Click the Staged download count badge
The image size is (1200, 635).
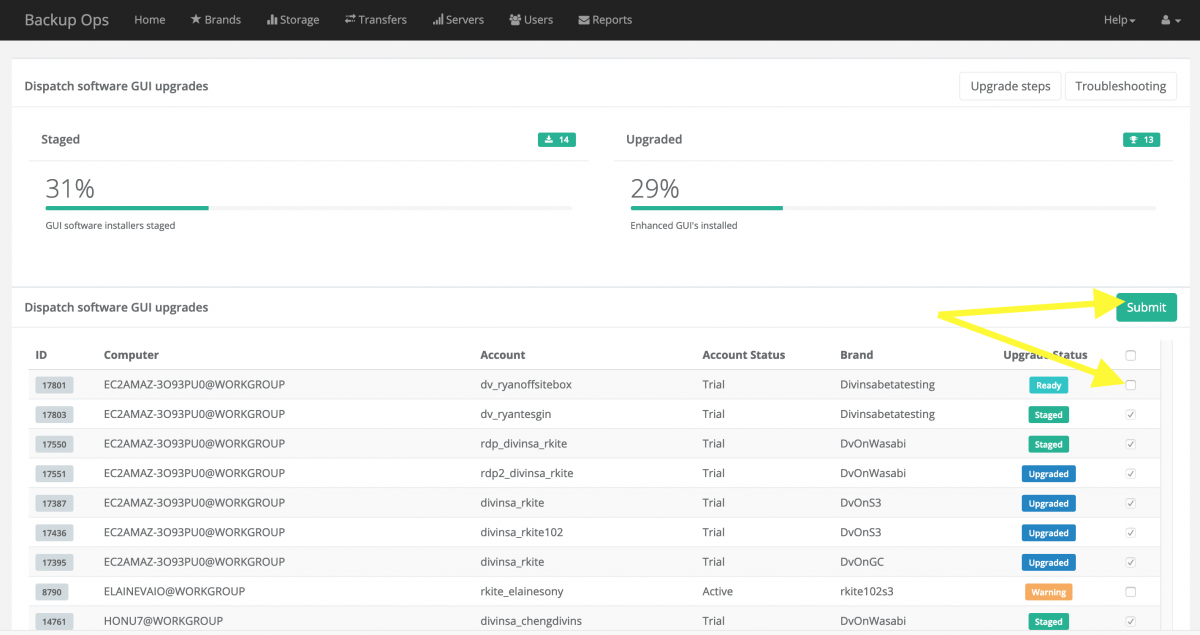tap(556, 140)
